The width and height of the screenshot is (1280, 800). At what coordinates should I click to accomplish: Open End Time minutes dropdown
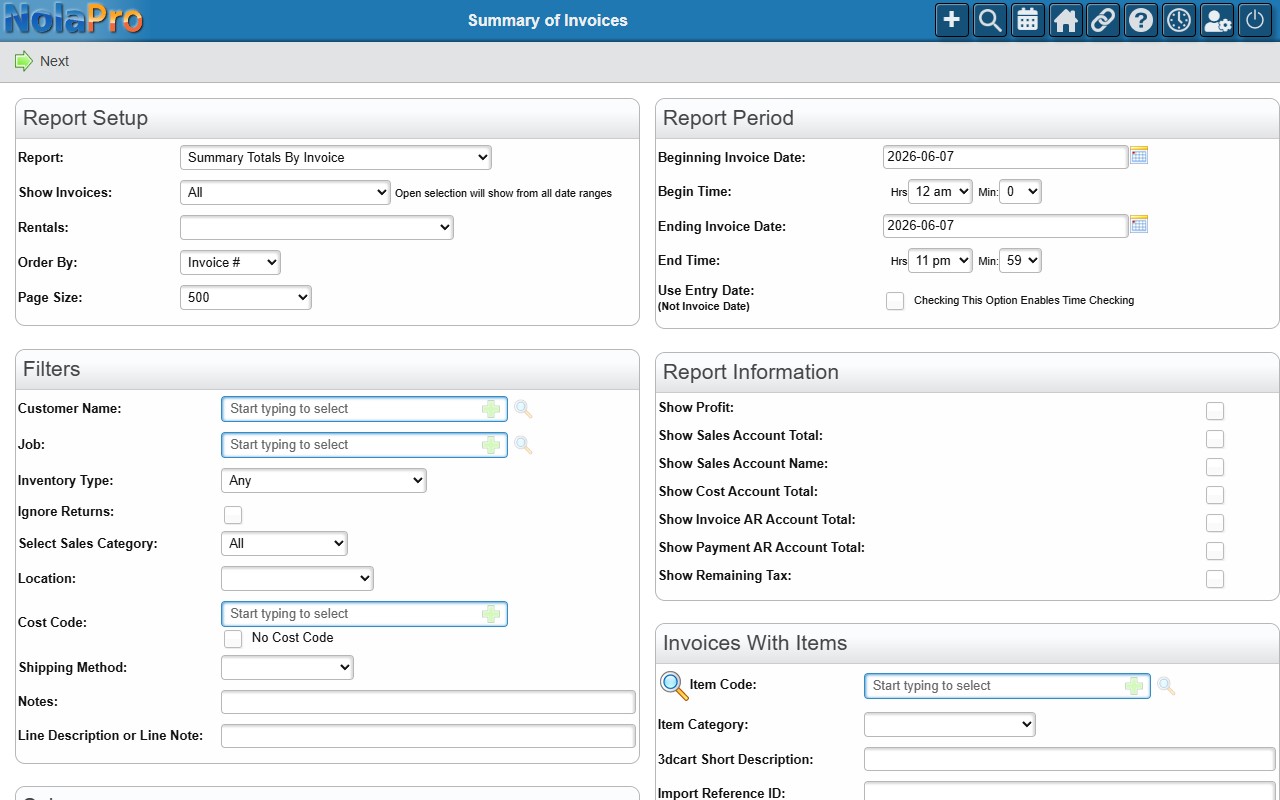[x=1020, y=260]
